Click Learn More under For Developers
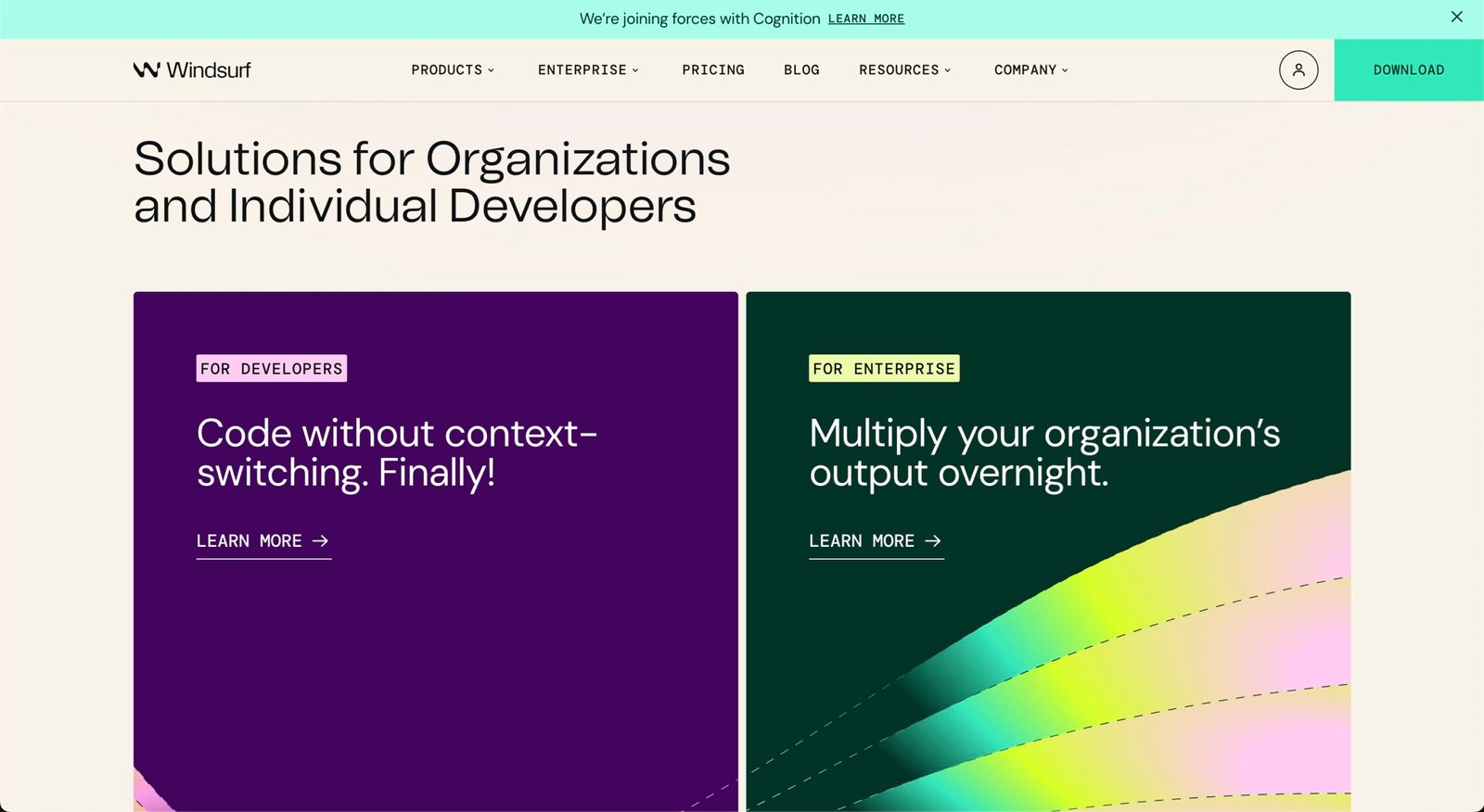This screenshot has height=812, width=1484. [x=249, y=540]
